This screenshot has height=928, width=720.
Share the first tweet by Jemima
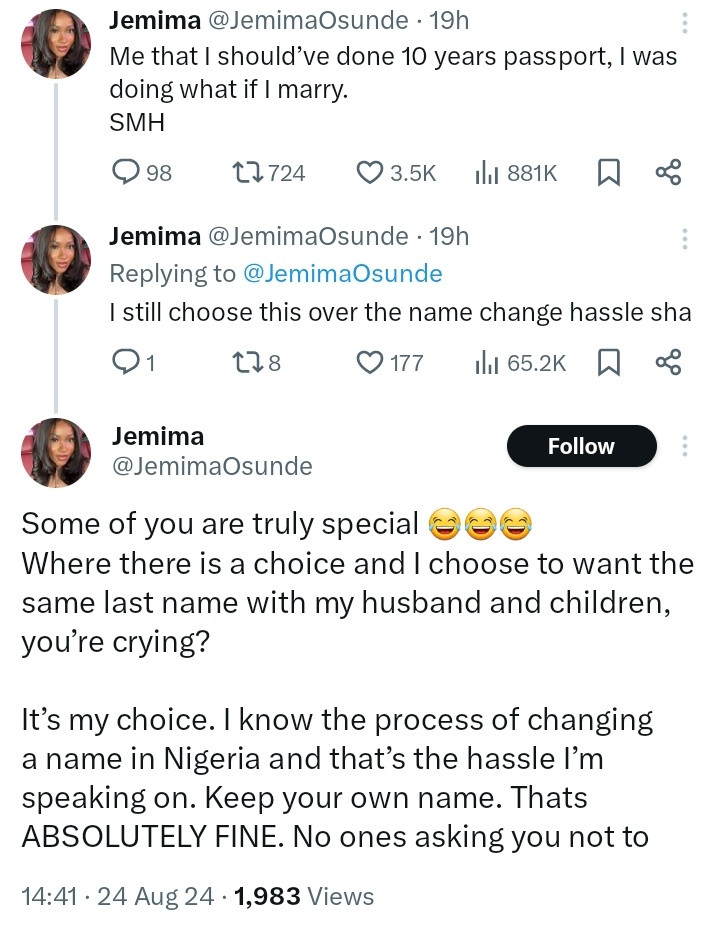[668, 173]
